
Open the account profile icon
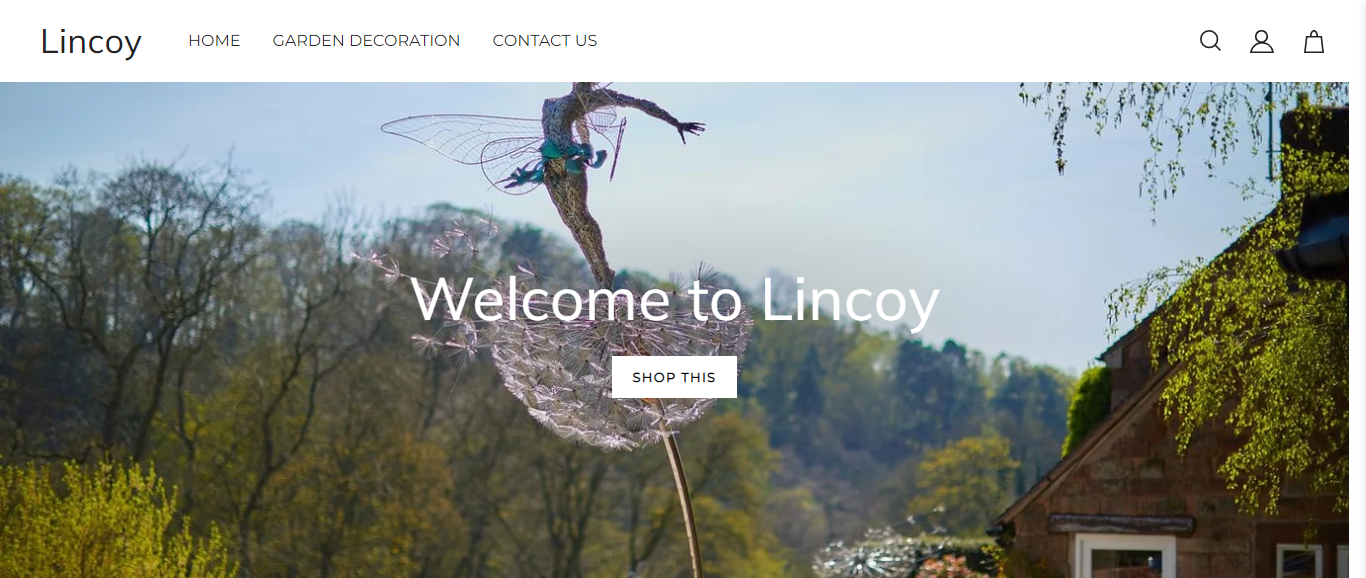pyautogui.click(x=1262, y=41)
